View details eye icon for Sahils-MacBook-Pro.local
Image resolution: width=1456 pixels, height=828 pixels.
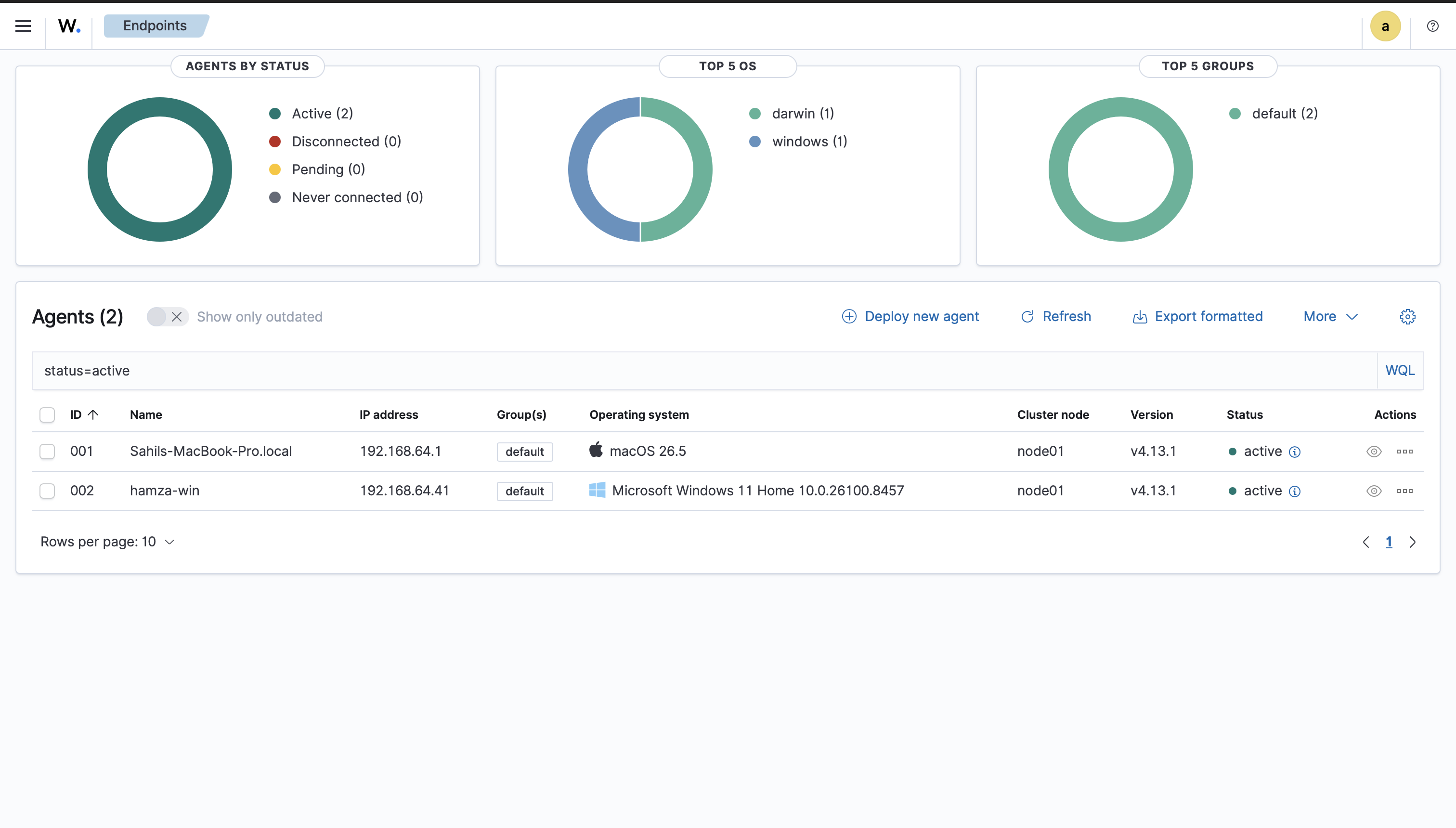1374,452
